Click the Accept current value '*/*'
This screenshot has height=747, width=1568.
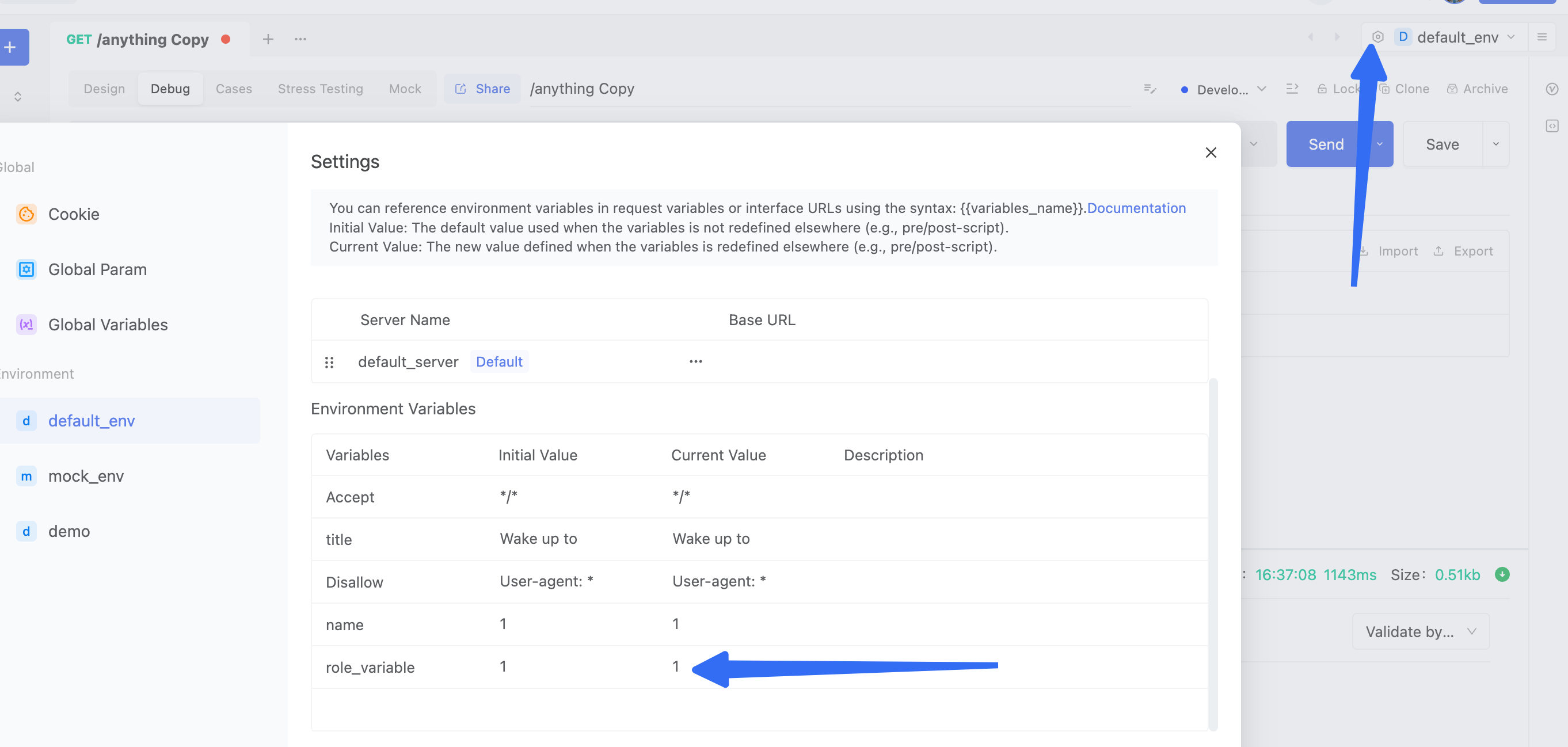pos(681,497)
